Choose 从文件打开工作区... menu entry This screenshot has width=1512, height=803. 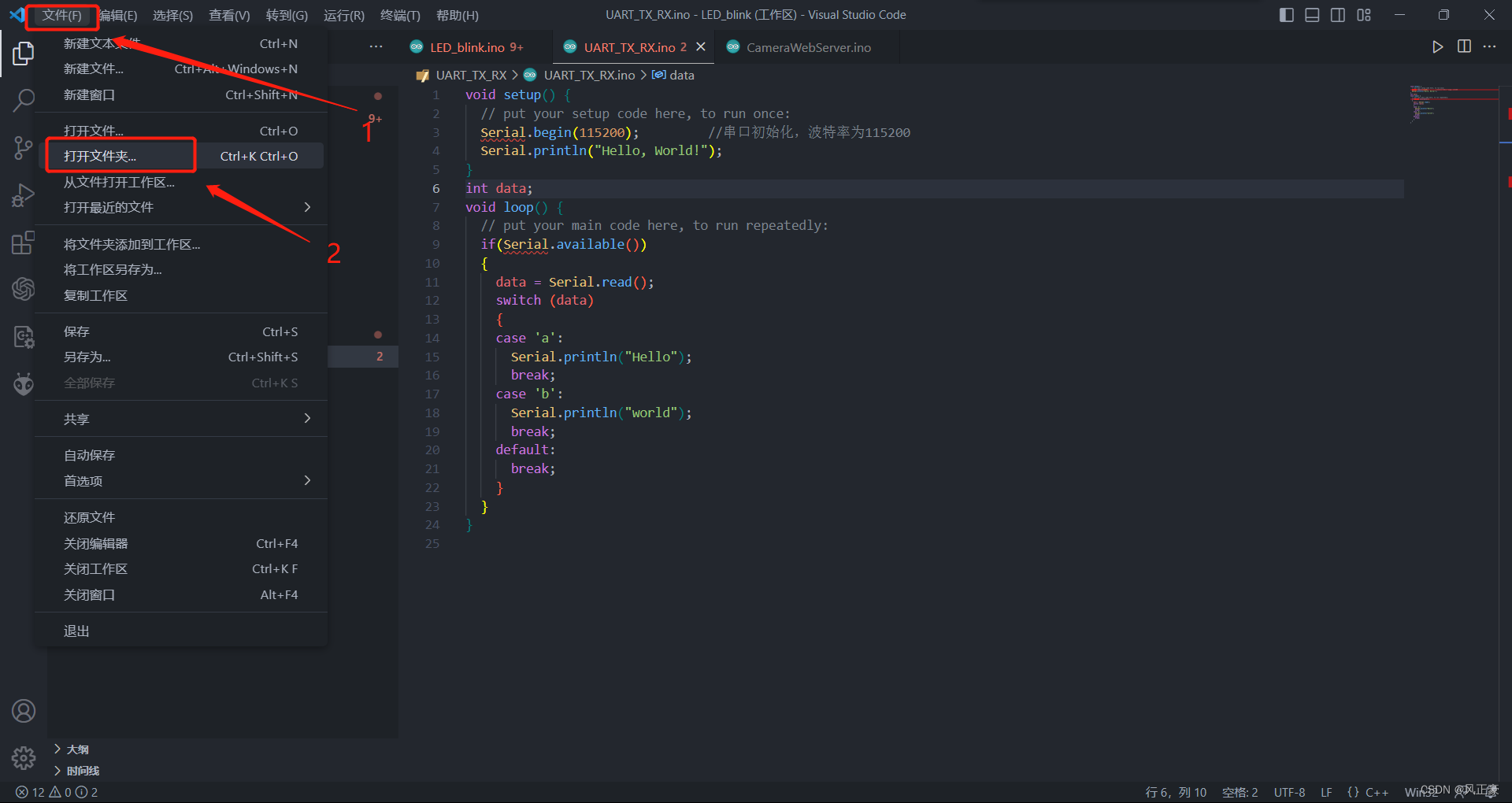coord(181,182)
